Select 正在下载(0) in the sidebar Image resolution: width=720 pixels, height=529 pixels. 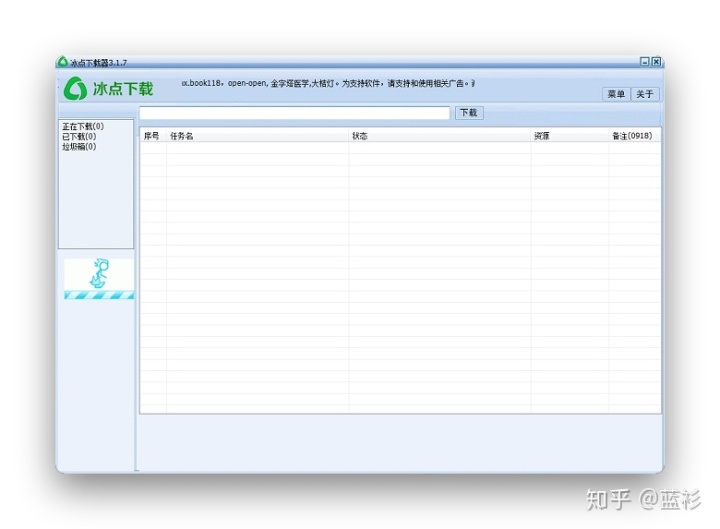(83, 126)
